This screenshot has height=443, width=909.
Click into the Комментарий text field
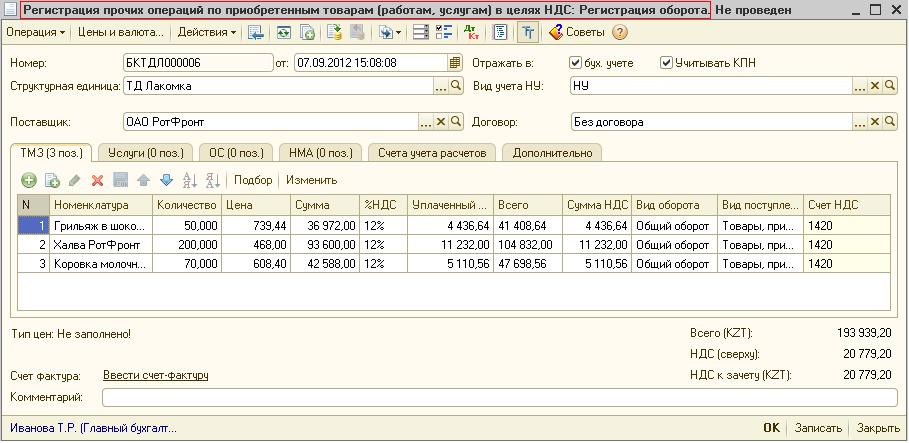[500, 398]
